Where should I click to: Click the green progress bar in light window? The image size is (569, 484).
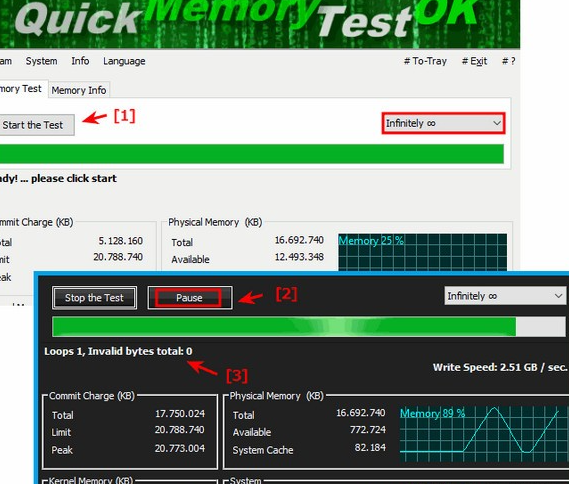click(252, 154)
